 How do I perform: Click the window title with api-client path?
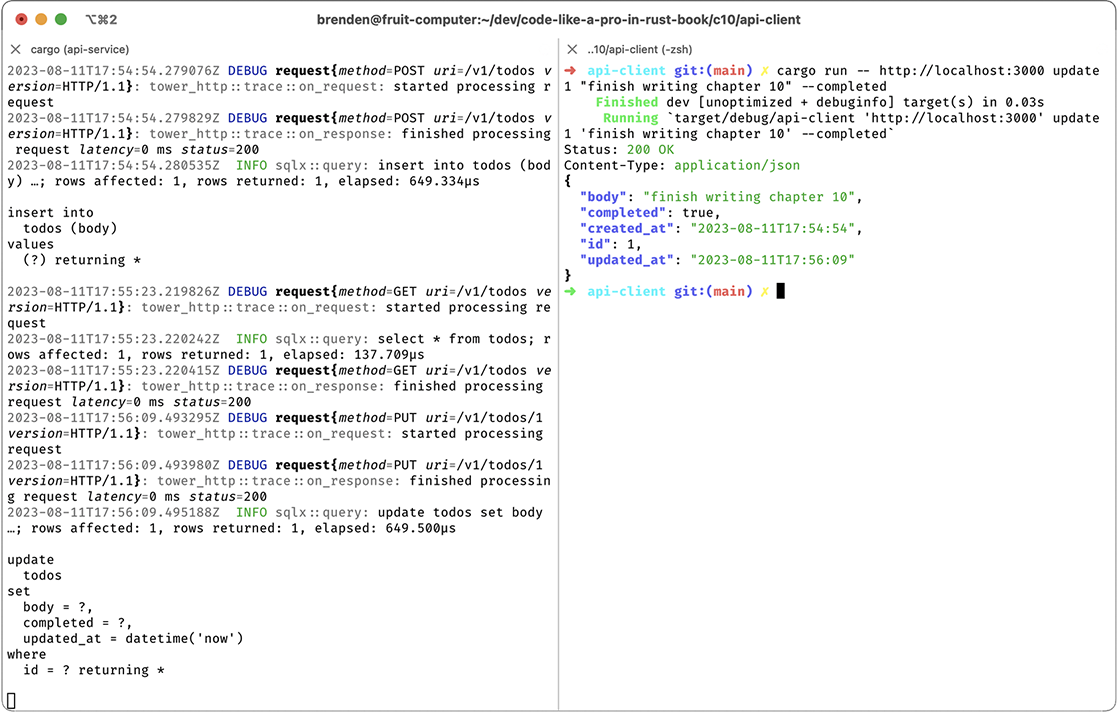558,20
